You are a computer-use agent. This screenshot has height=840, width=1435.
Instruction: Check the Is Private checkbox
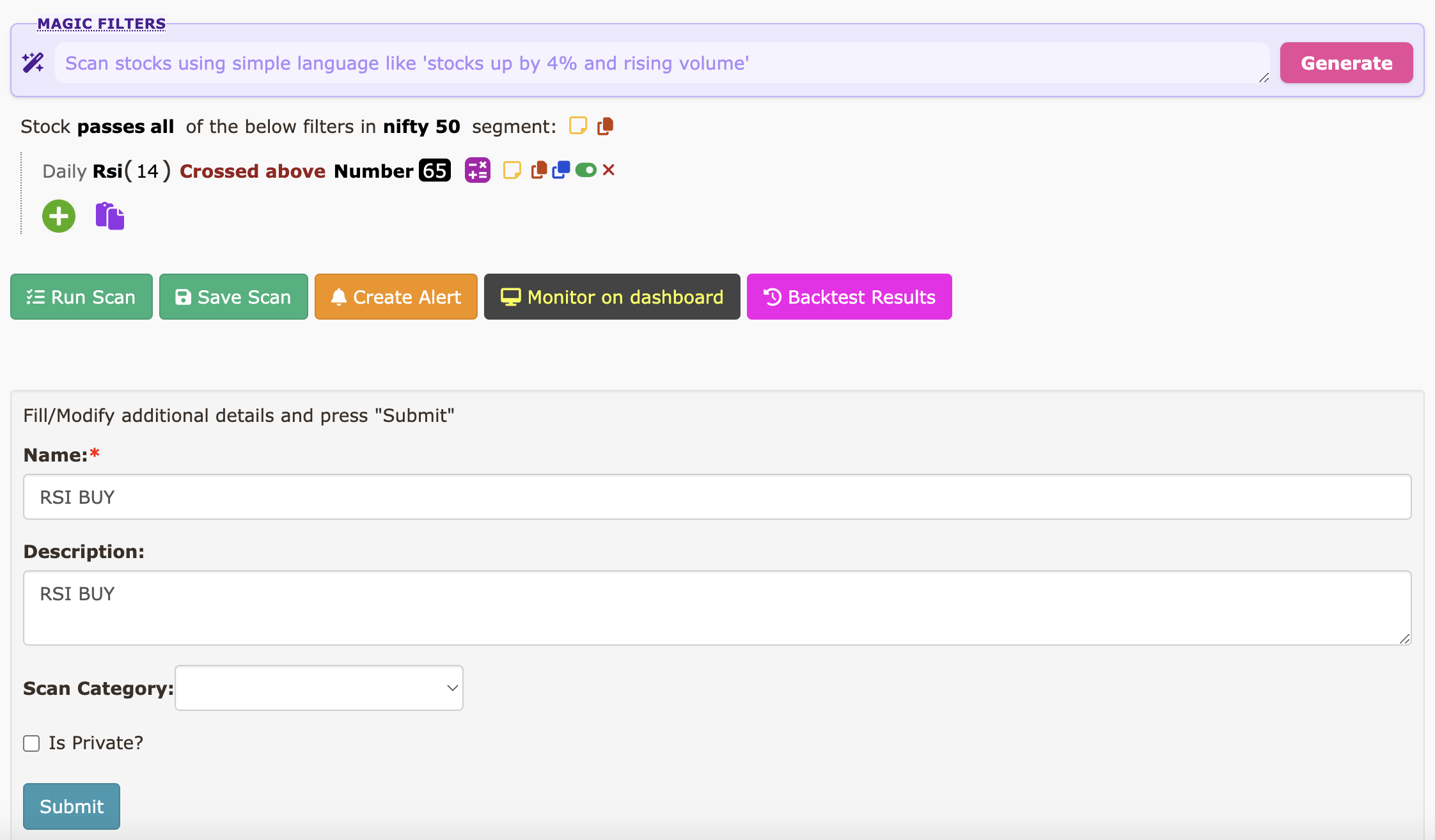click(x=31, y=743)
